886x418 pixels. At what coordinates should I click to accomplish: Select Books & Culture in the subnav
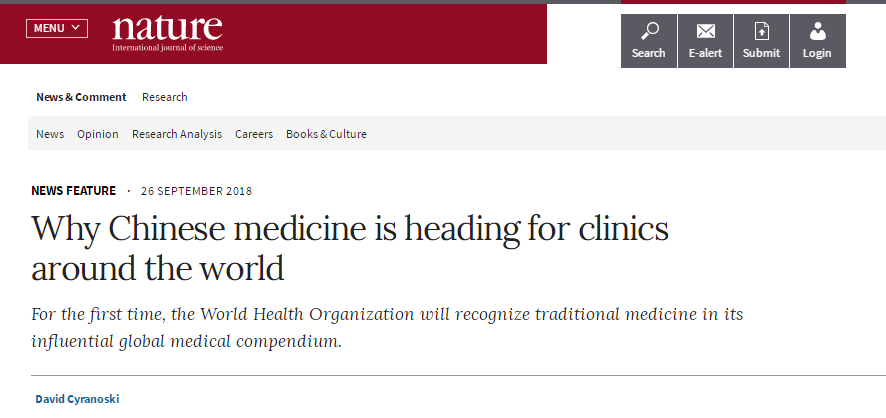[326, 134]
